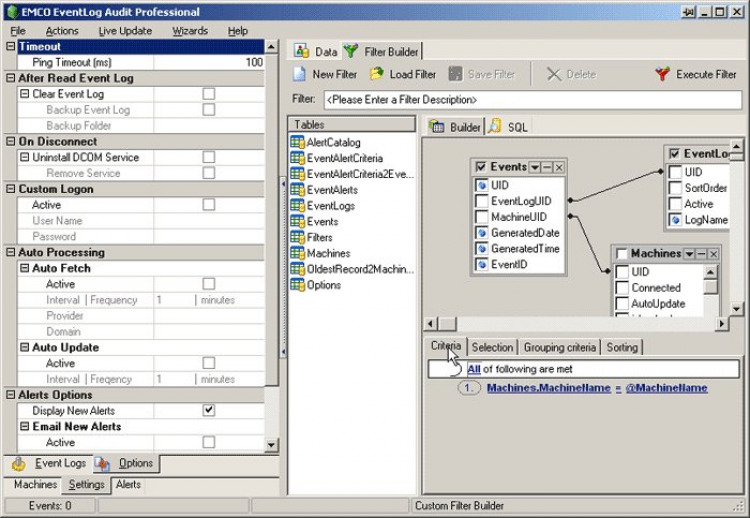Click the Delete X icon
Image resolution: width=750 pixels, height=518 pixels.
[x=554, y=74]
